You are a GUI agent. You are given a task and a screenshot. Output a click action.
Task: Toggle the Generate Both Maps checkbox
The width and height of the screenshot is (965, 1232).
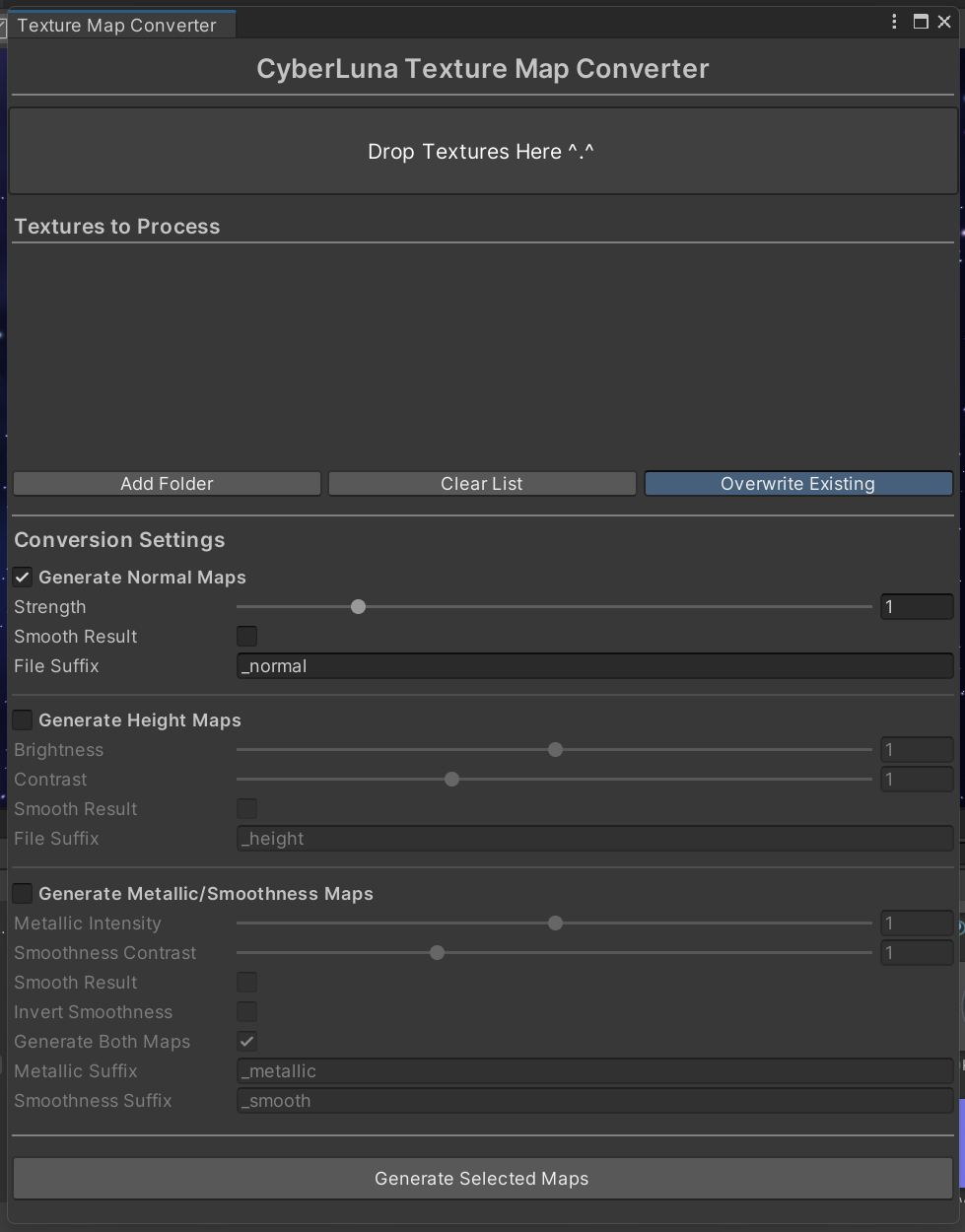click(x=246, y=1041)
